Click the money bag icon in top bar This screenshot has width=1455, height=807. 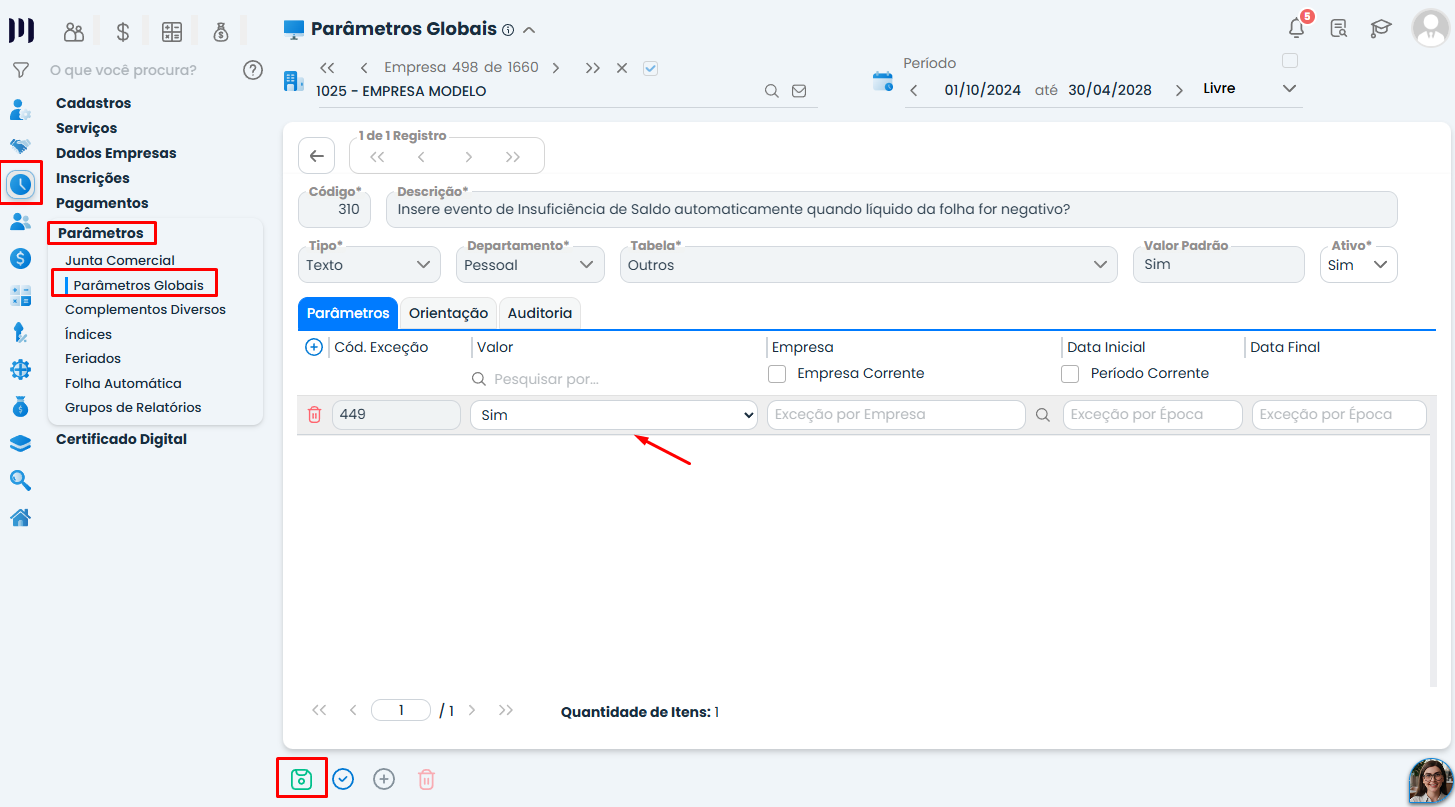pyautogui.click(x=221, y=32)
